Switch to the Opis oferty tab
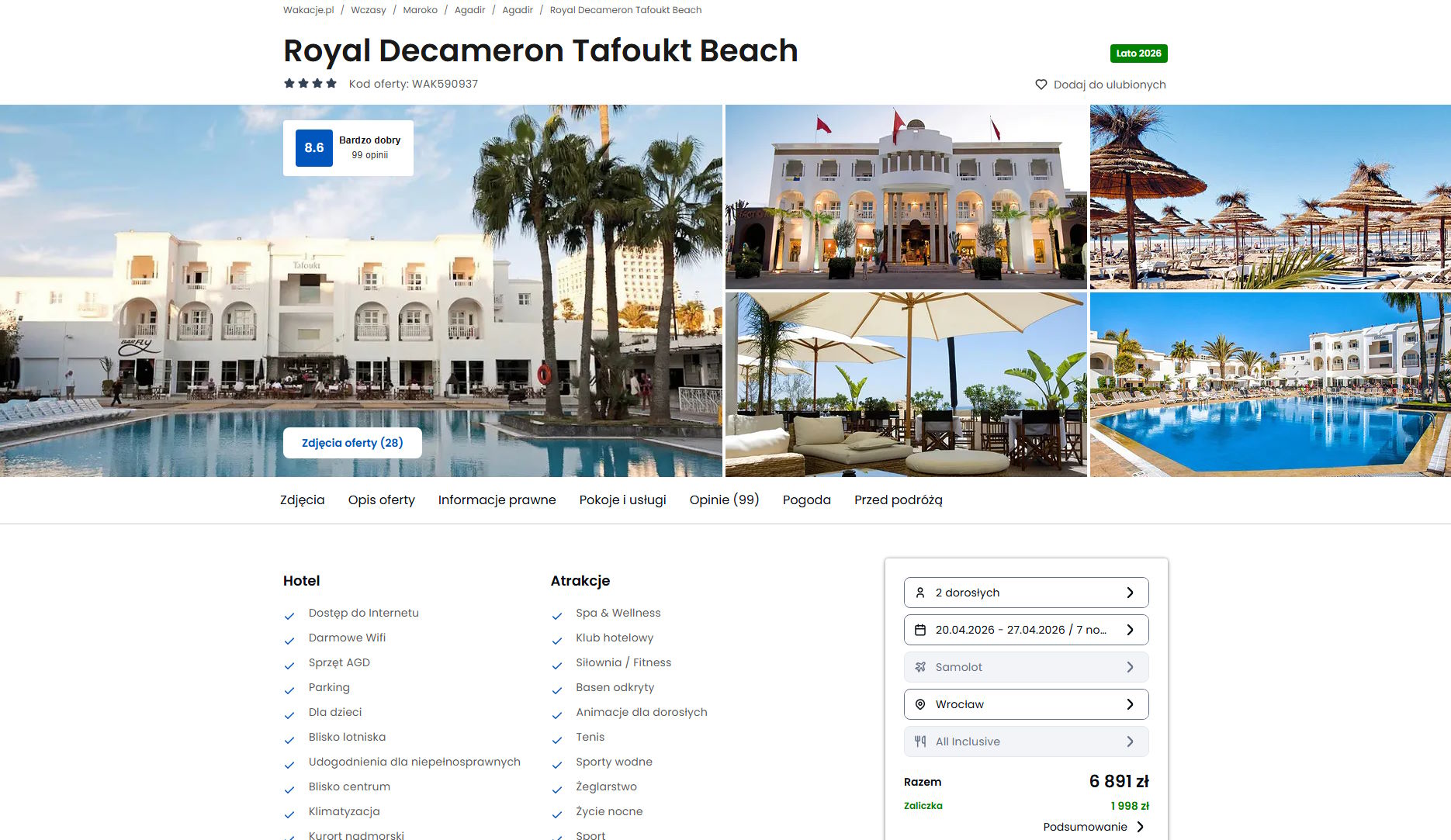The image size is (1451, 840). [x=381, y=500]
